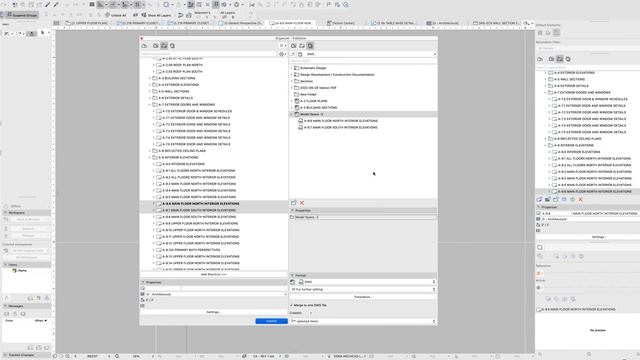This screenshot has width=640, height=360.
Task: Click the second icon in Navigator bottom toolbar
Action: 547,199
